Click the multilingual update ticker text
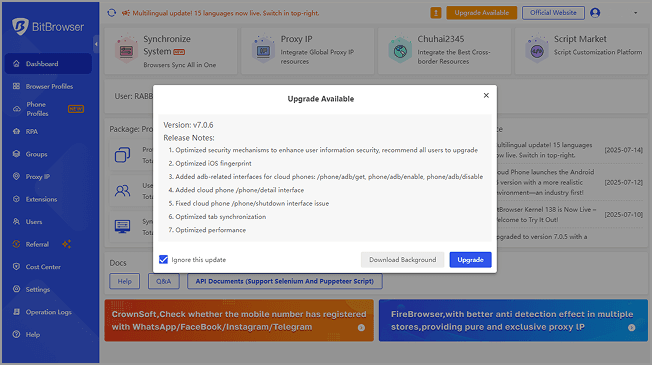The width and height of the screenshot is (652, 365). coord(226,13)
